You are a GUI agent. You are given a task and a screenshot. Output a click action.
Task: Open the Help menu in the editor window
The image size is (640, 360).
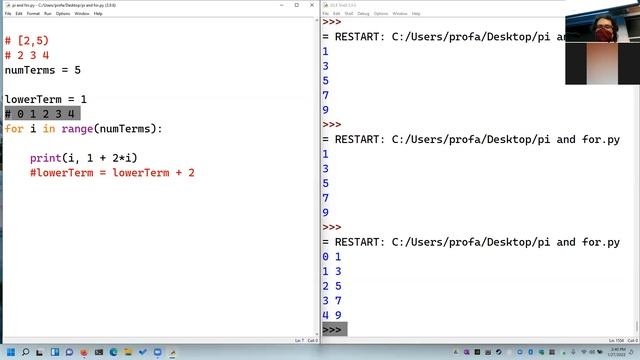pos(98,13)
